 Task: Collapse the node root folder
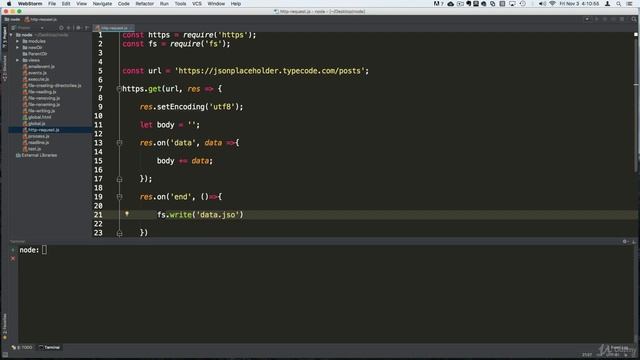11,35
